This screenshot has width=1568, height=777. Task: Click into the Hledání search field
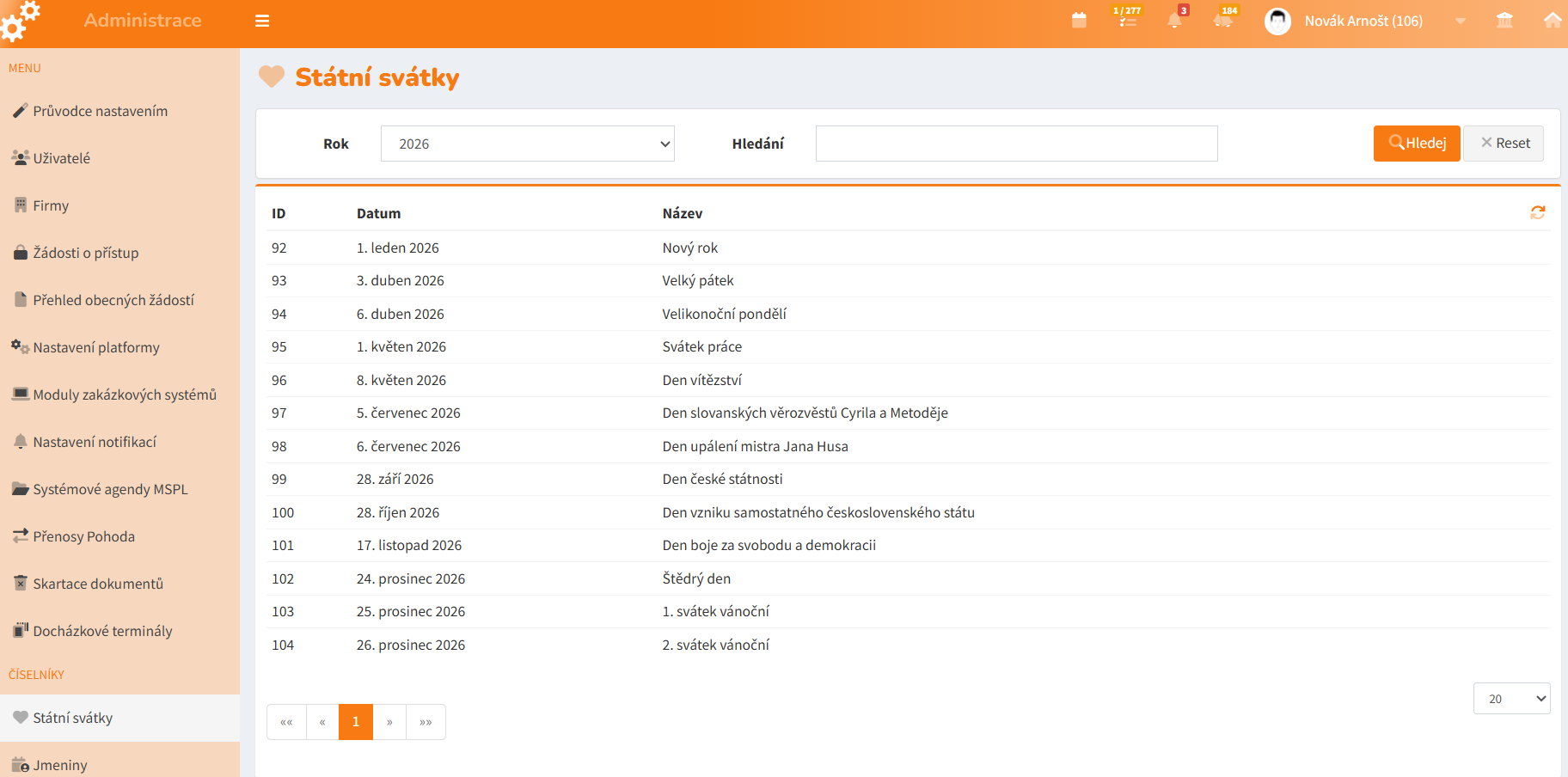point(1016,144)
